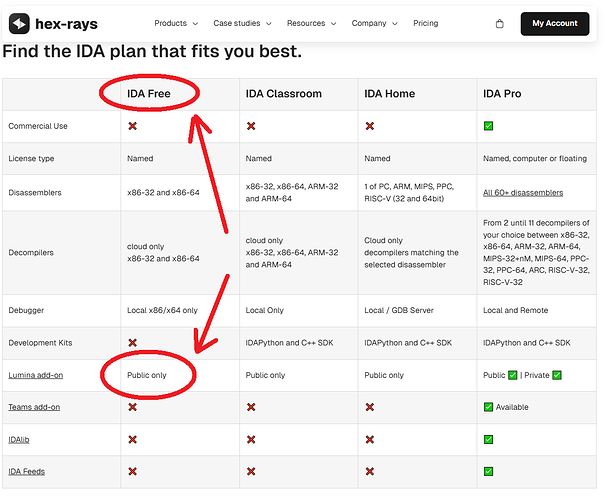Click IDA Feeds red X for IDA Classroom
This screenshot has height=500, width=605.
coord(251,471)
